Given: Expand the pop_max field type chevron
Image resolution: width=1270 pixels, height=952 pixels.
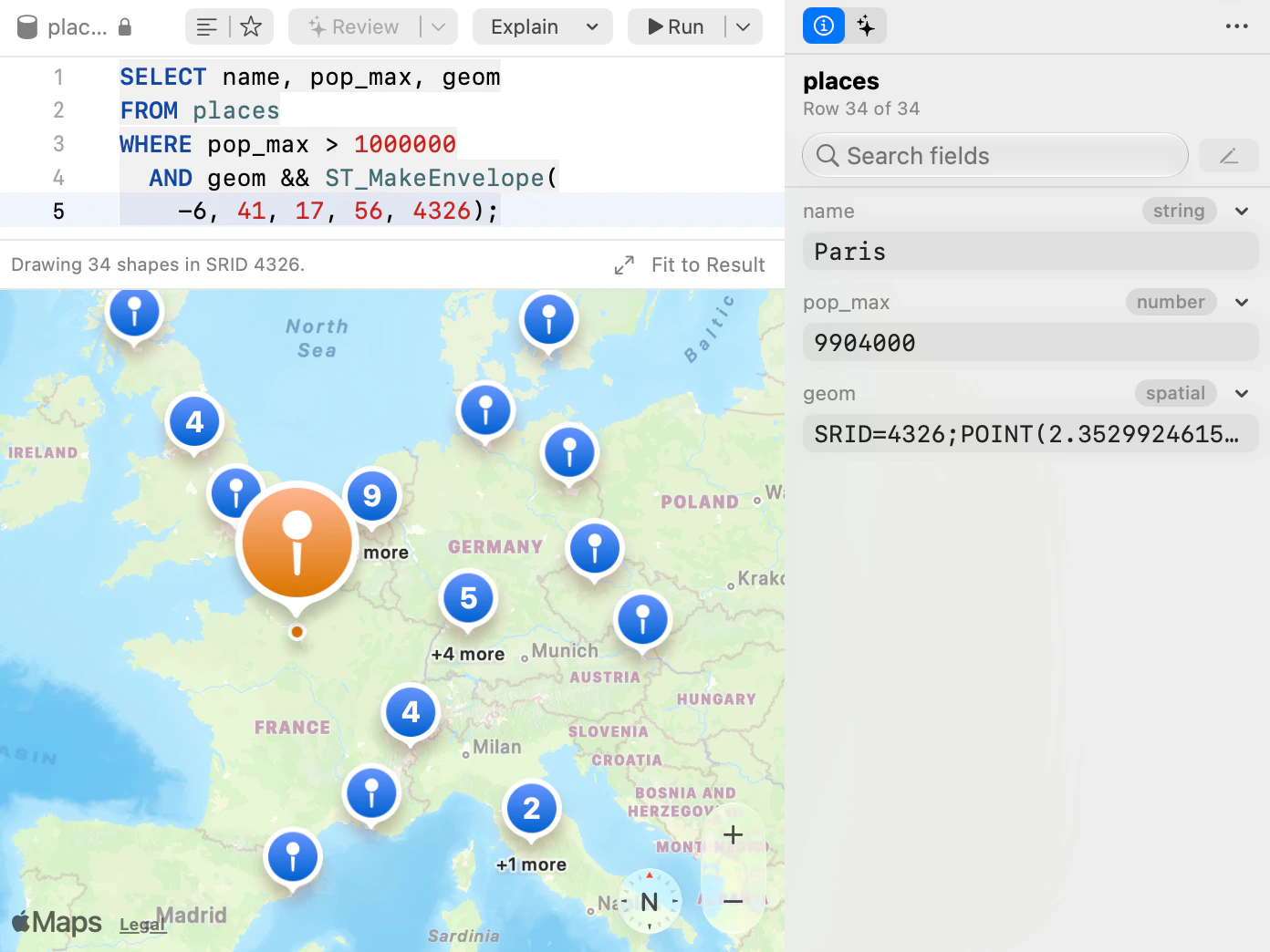Looking at the screenshot, I should [1242, 303].
